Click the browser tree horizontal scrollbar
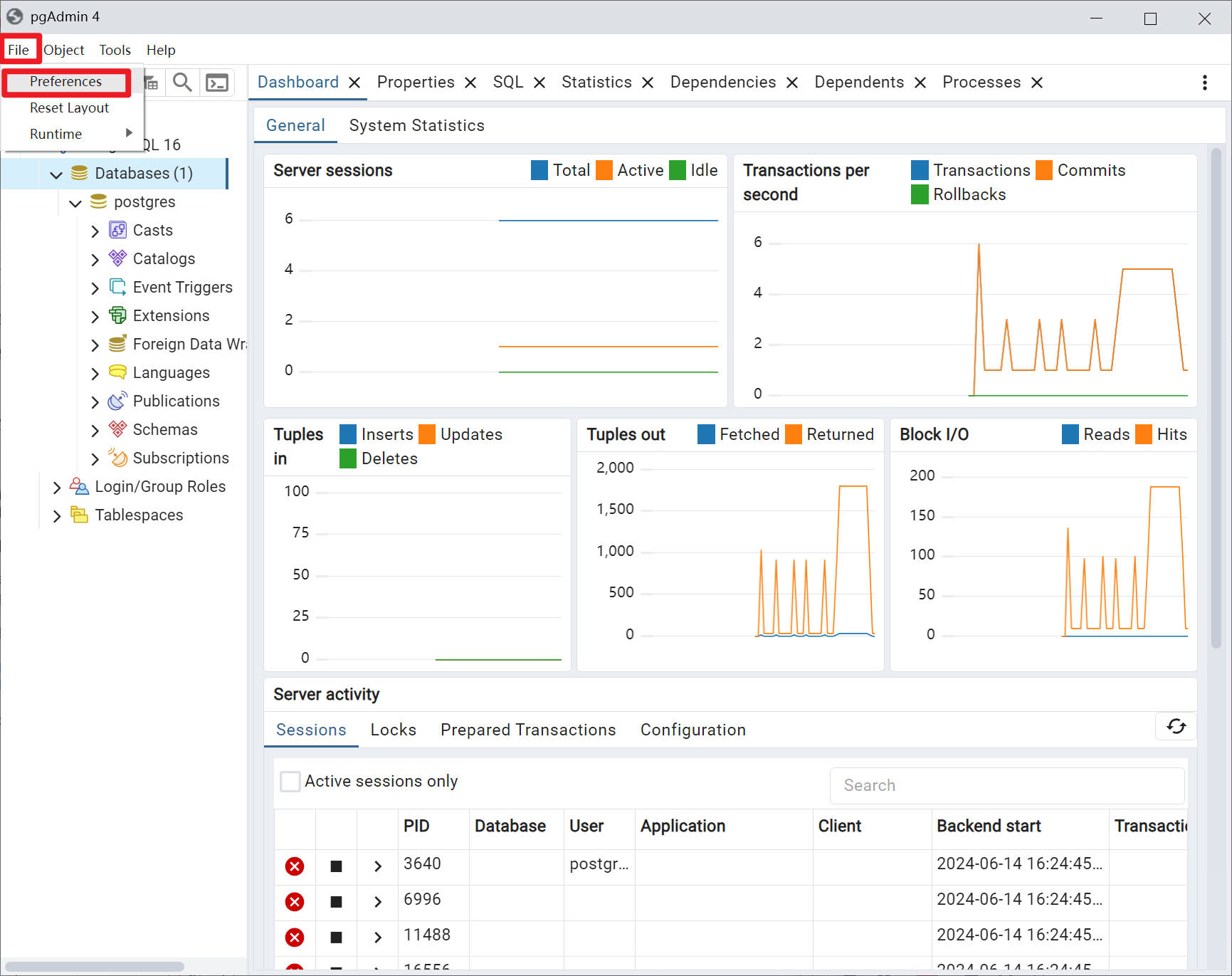 (x=95, y=966)
